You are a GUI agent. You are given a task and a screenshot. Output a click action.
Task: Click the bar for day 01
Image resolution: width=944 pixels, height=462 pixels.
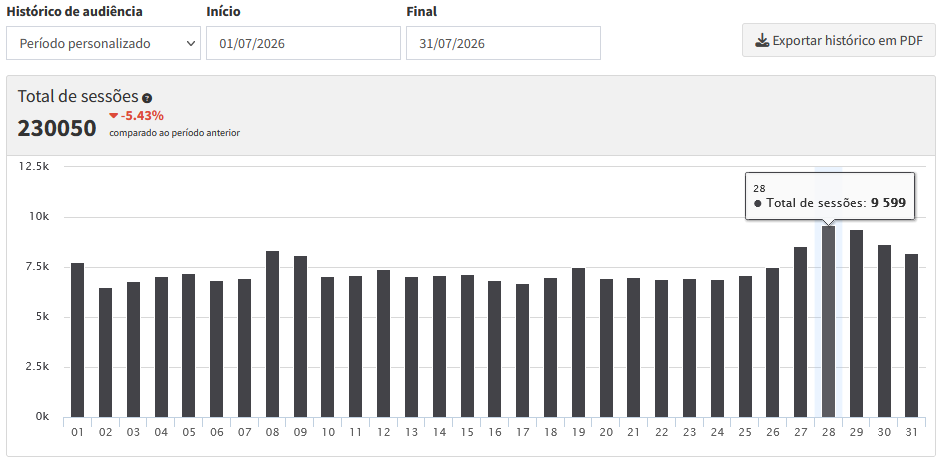pos(78,340)
